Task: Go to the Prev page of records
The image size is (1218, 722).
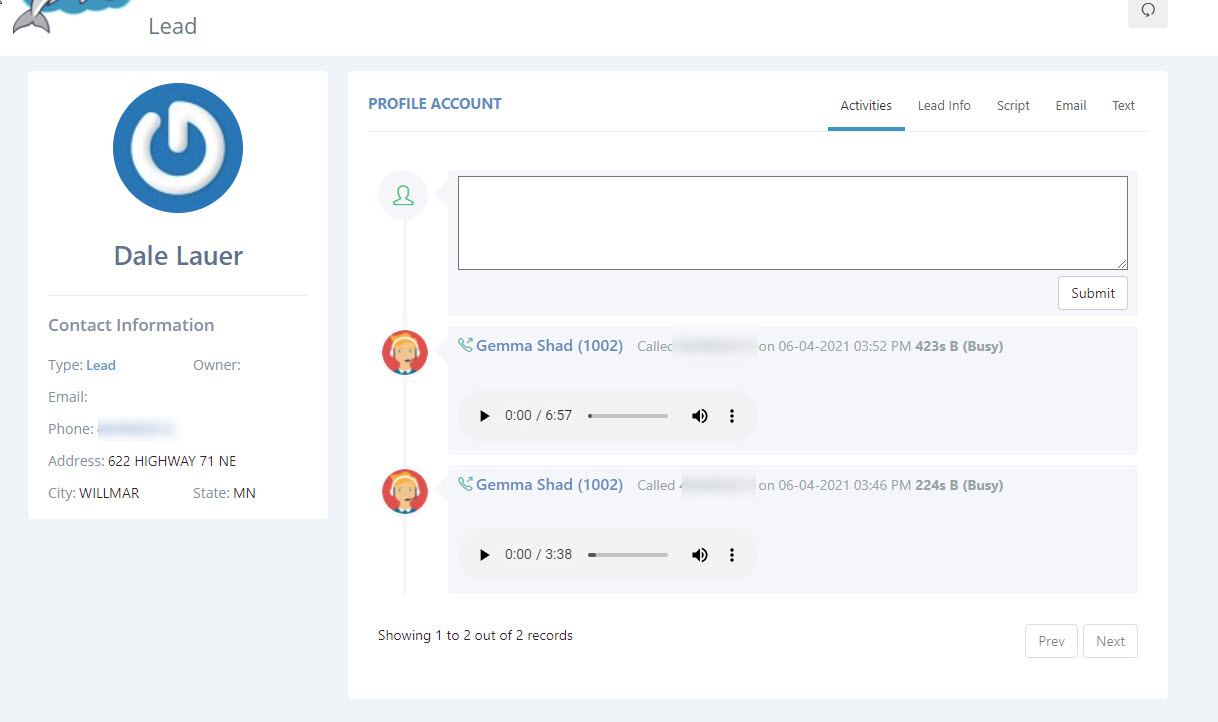Action: pyautogui.click(x=1051, y=641)
